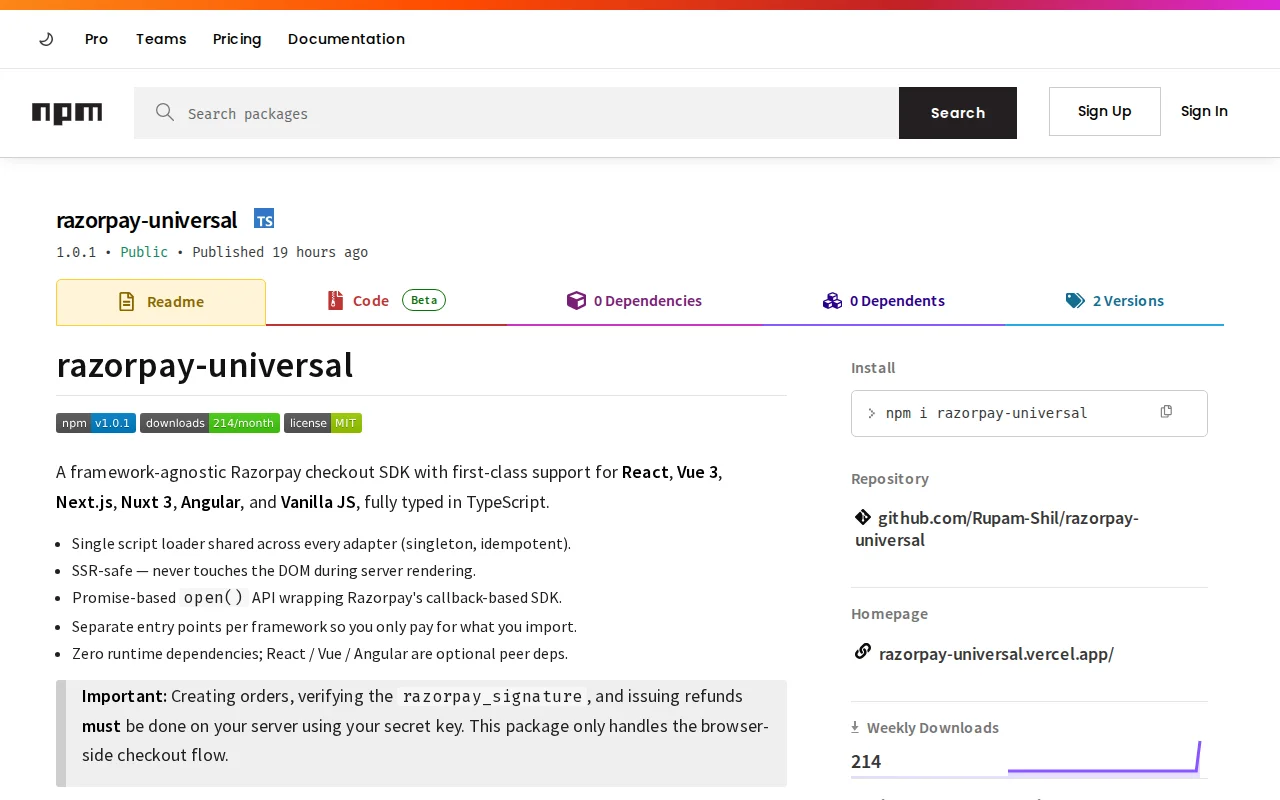This screenshot has width=1280, height=800.
Task: Click the SSR-safe bullet item
Action: (274, 571)
